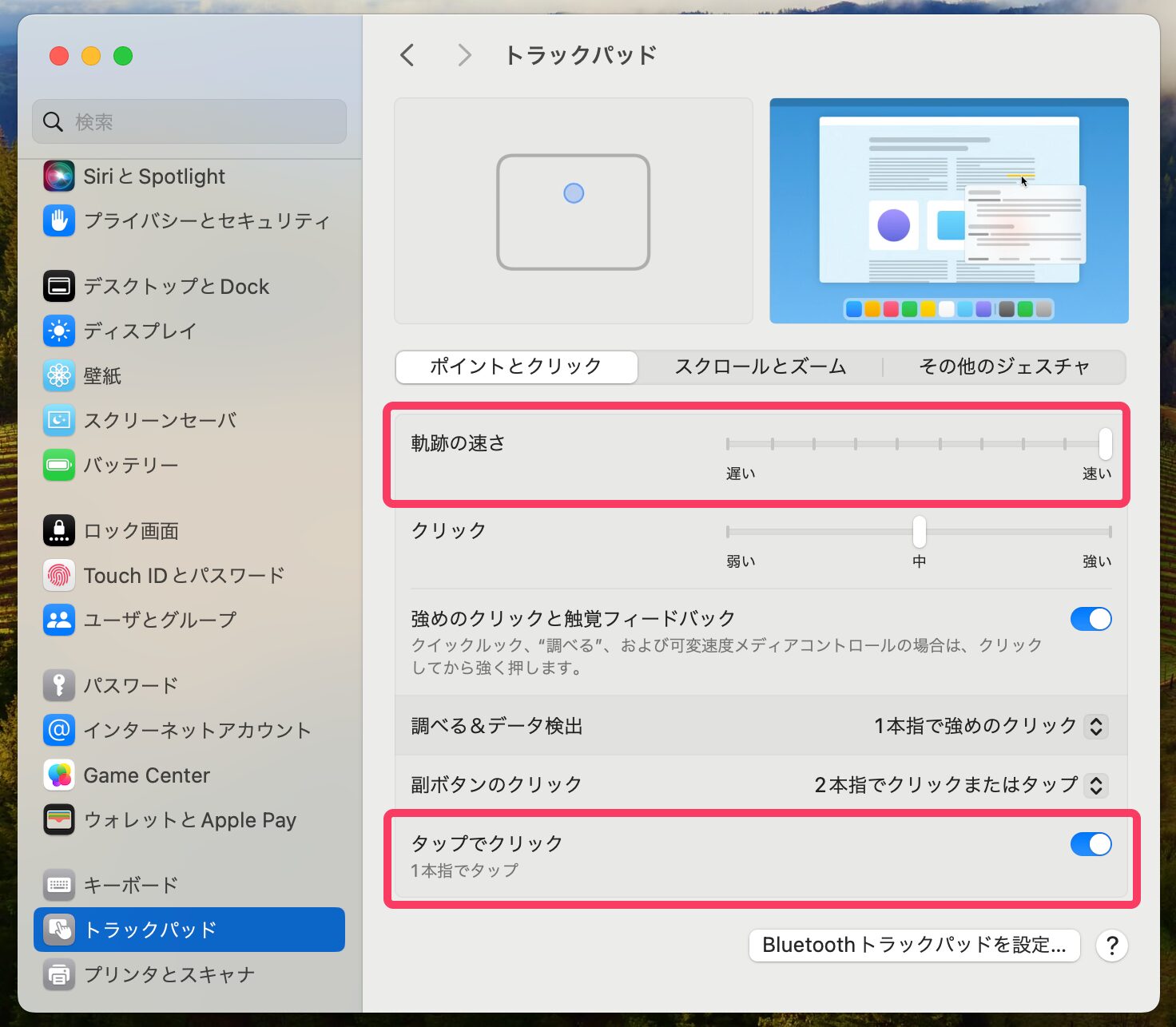Go back using the left chevron
Image resolution: width=1176 pixels, height=1027 pixels.
pos(407,55)
